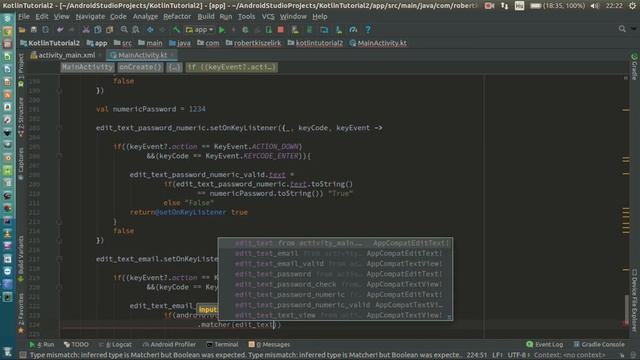Image resolution: width=640 pixels, height=360 pixels.
Task: Select the MainActivity.kt editor tab
Action: click(142, 55)
